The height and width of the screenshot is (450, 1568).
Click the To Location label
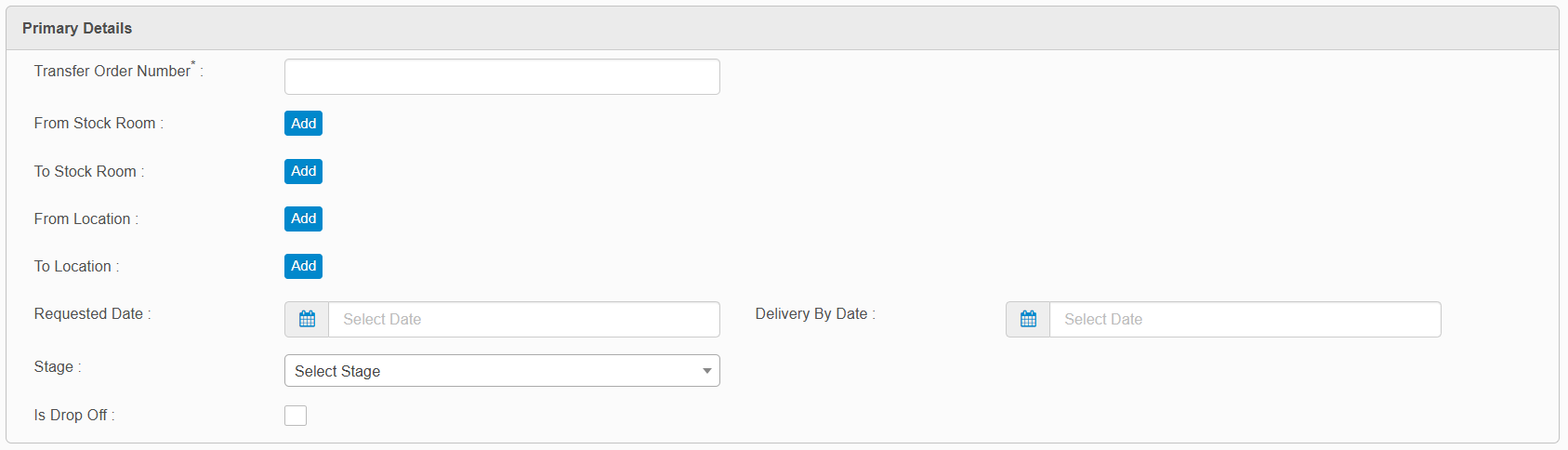pyautogui.click(x=72, y=267)
